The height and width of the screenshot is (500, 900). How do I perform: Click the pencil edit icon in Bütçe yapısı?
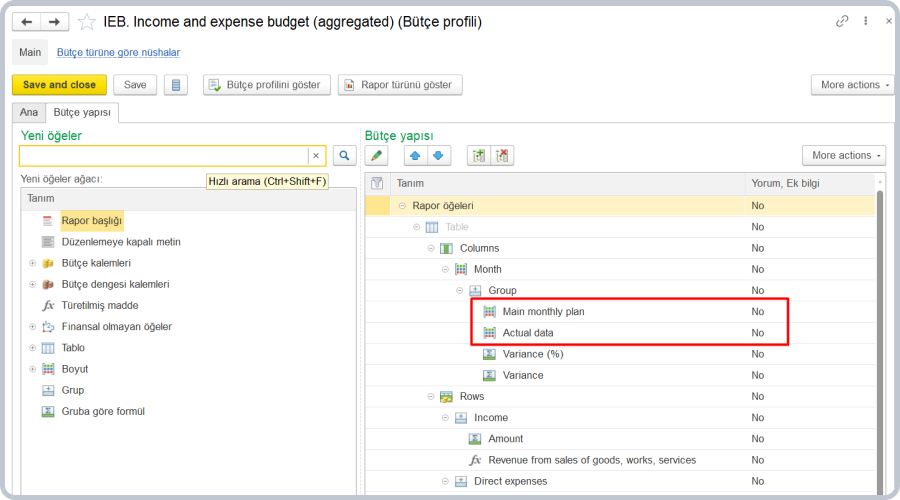[x=376, y=155]
